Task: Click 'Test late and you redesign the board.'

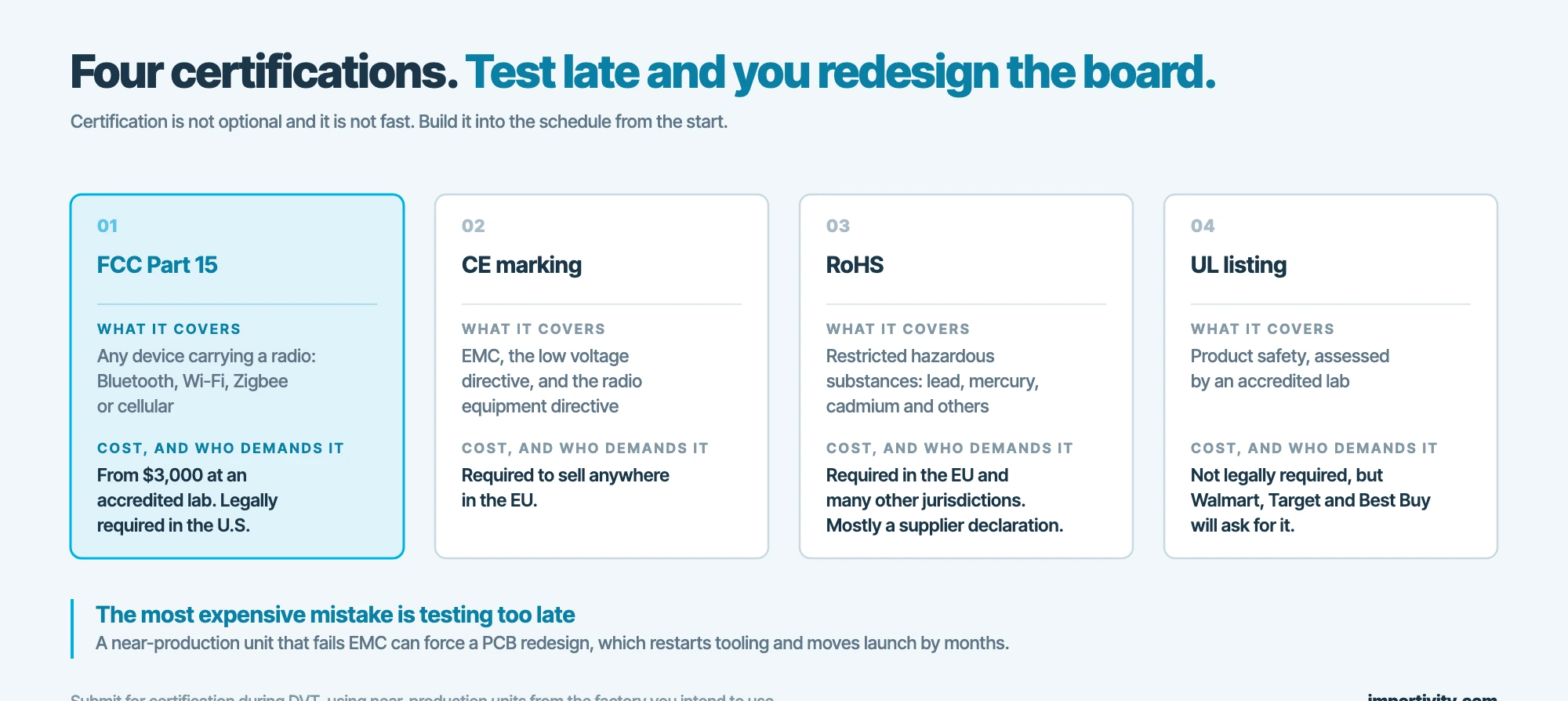Action: (840, 73)
